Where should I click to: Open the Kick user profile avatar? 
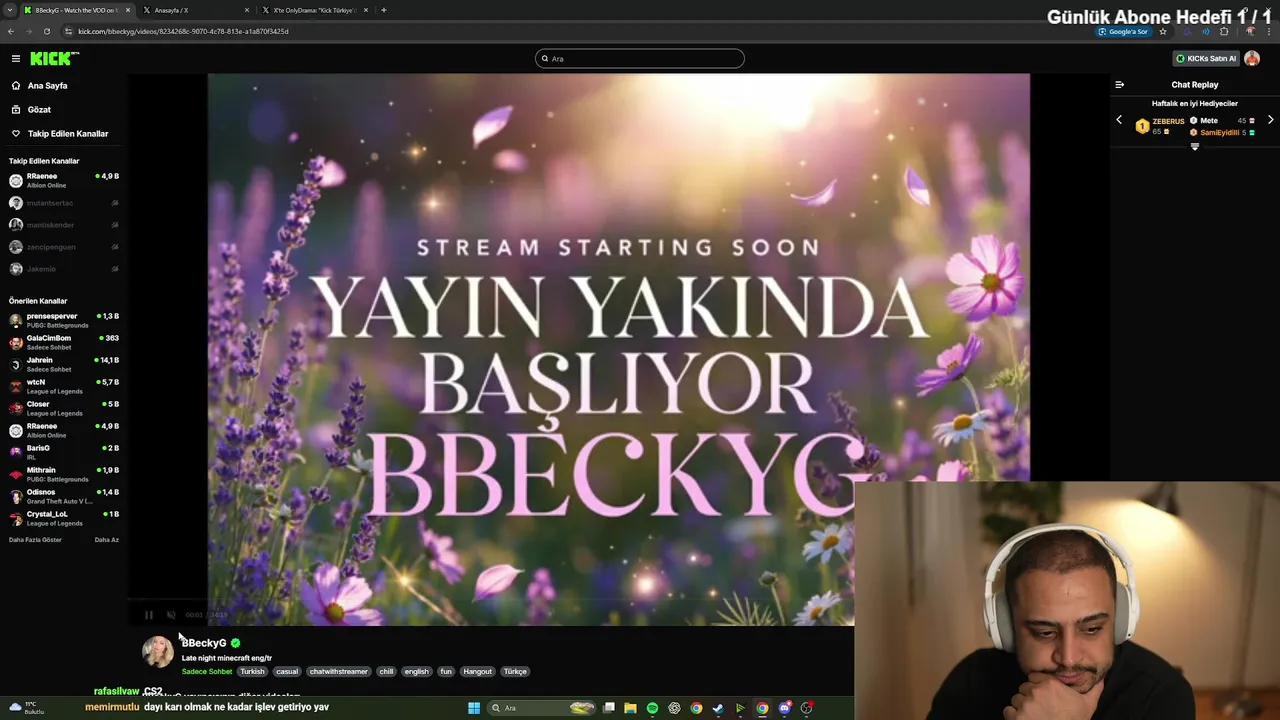pyautogui.click(x=1252, y=59)
